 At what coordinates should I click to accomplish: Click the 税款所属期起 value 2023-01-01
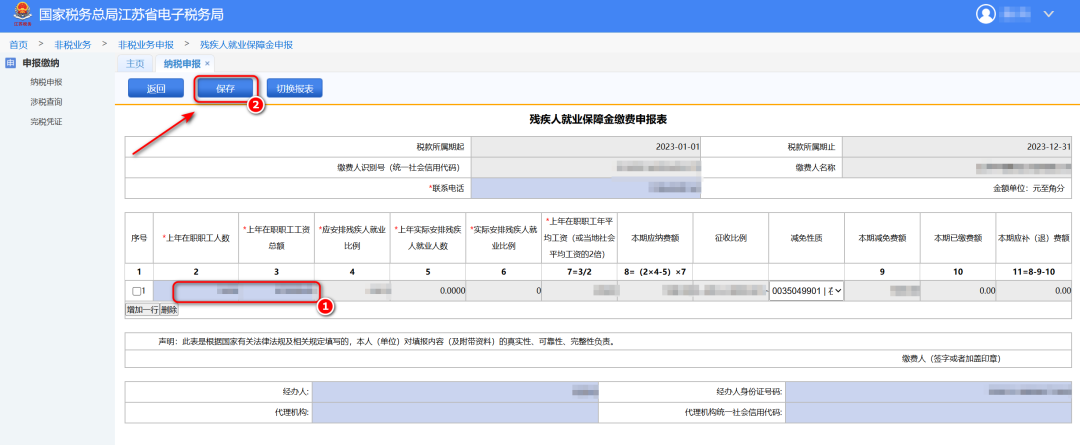tap(678, 147)
